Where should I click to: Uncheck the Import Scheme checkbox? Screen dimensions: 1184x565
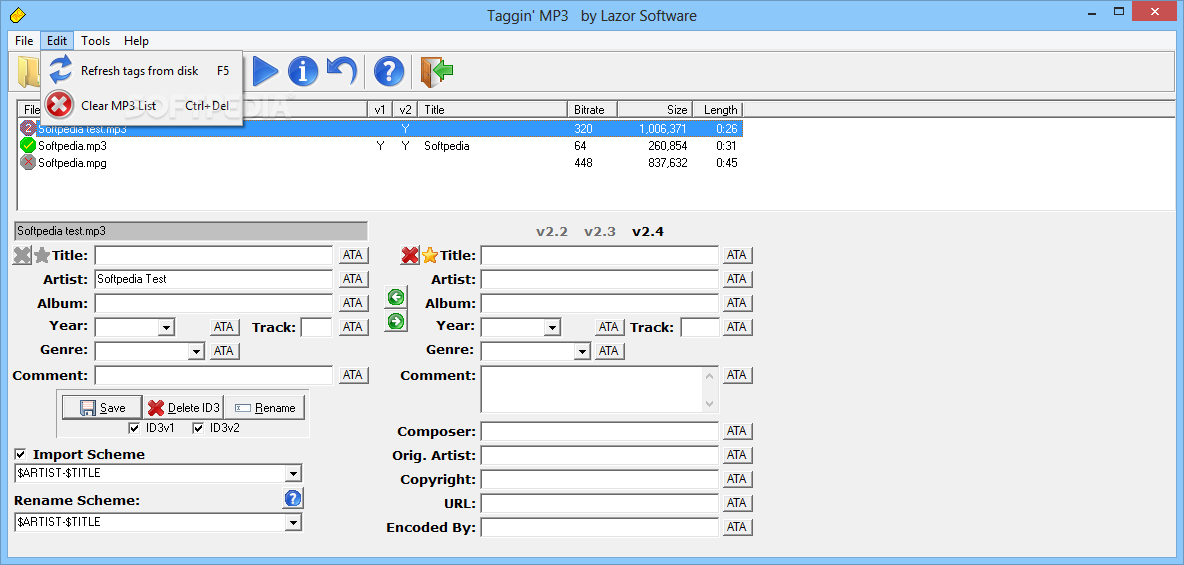(x=20, y=454)
